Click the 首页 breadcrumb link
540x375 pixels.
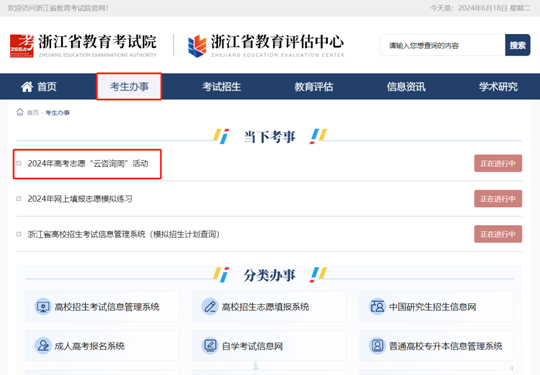pyautogui.click(x=33, y=113)
